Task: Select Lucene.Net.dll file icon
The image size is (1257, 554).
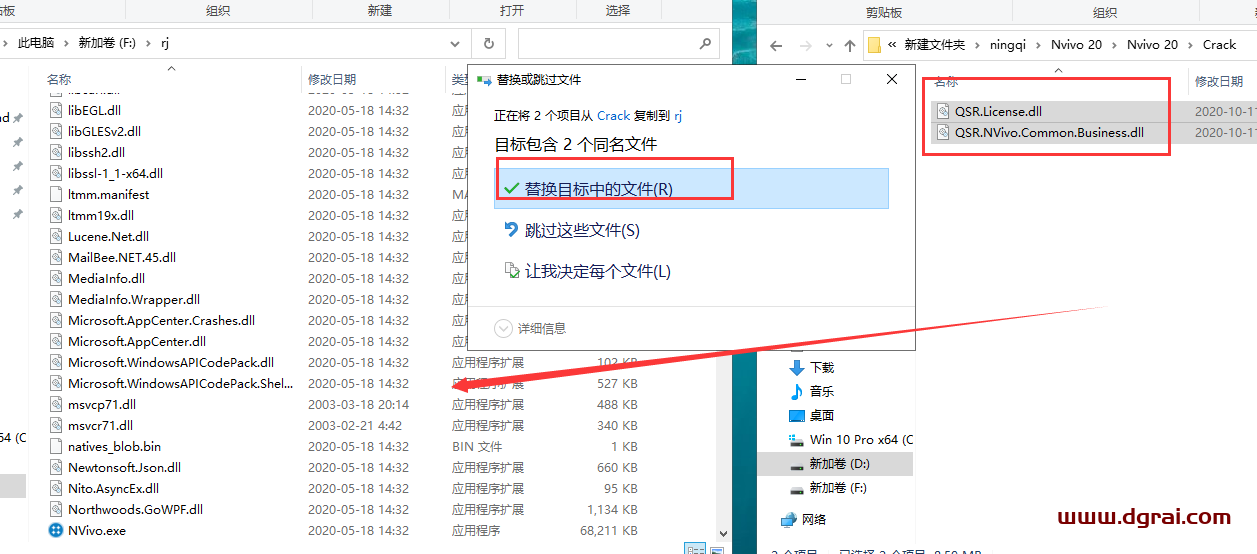Action: (56, 236)
